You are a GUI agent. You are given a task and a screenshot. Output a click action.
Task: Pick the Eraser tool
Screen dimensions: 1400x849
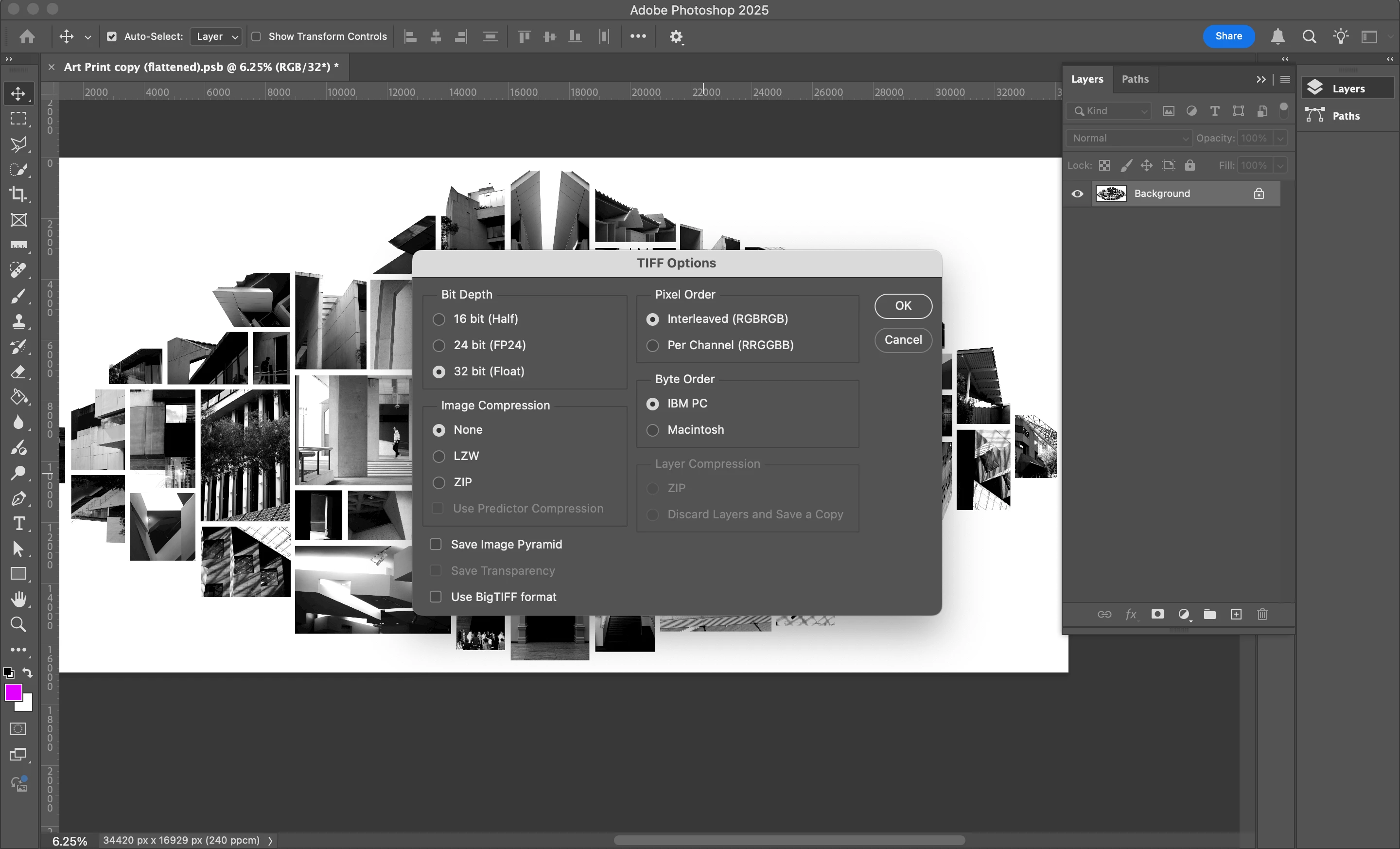tap(18, 372)
